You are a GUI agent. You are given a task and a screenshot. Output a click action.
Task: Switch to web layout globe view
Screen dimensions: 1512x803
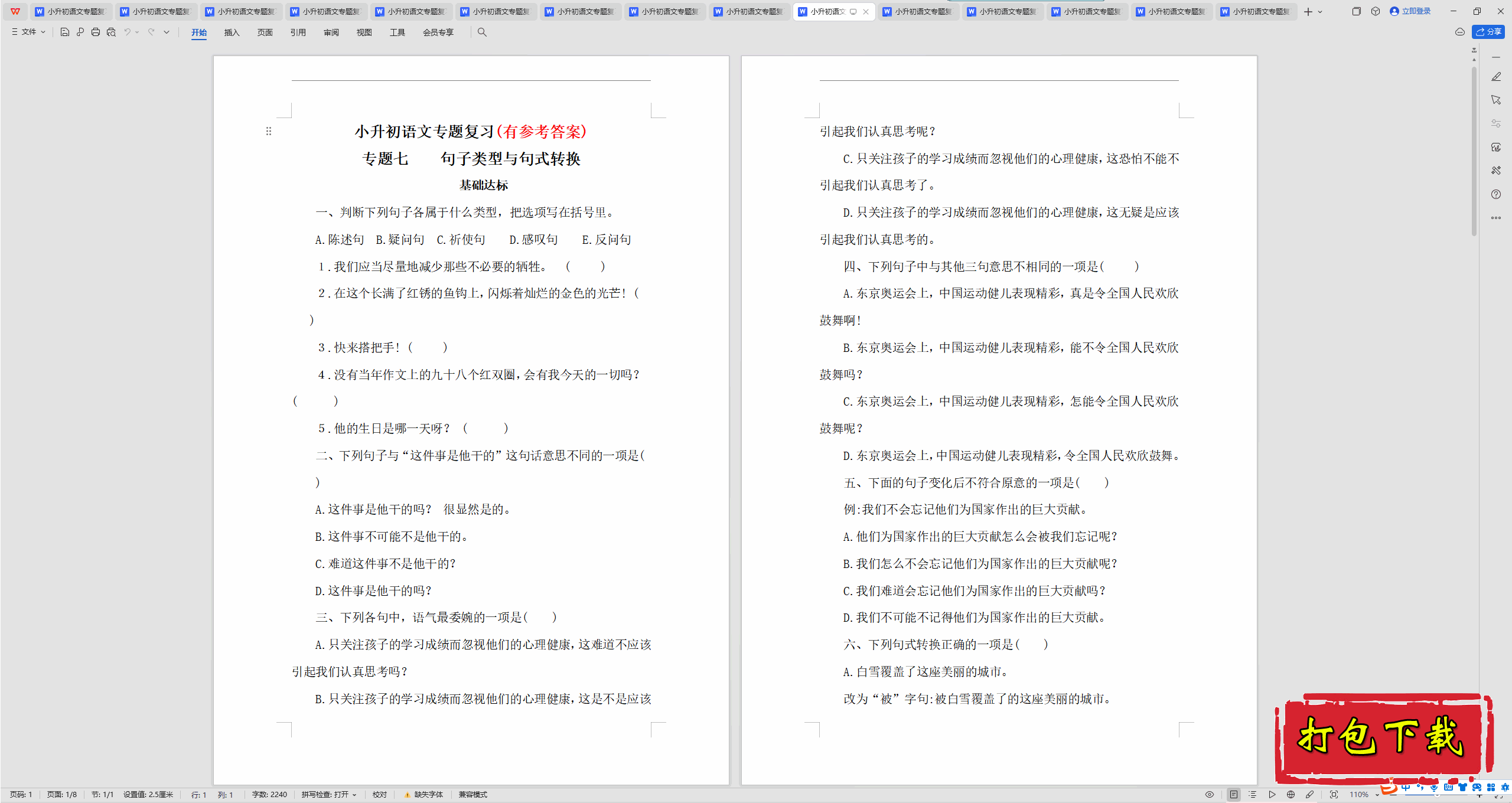coord(1291,795)
